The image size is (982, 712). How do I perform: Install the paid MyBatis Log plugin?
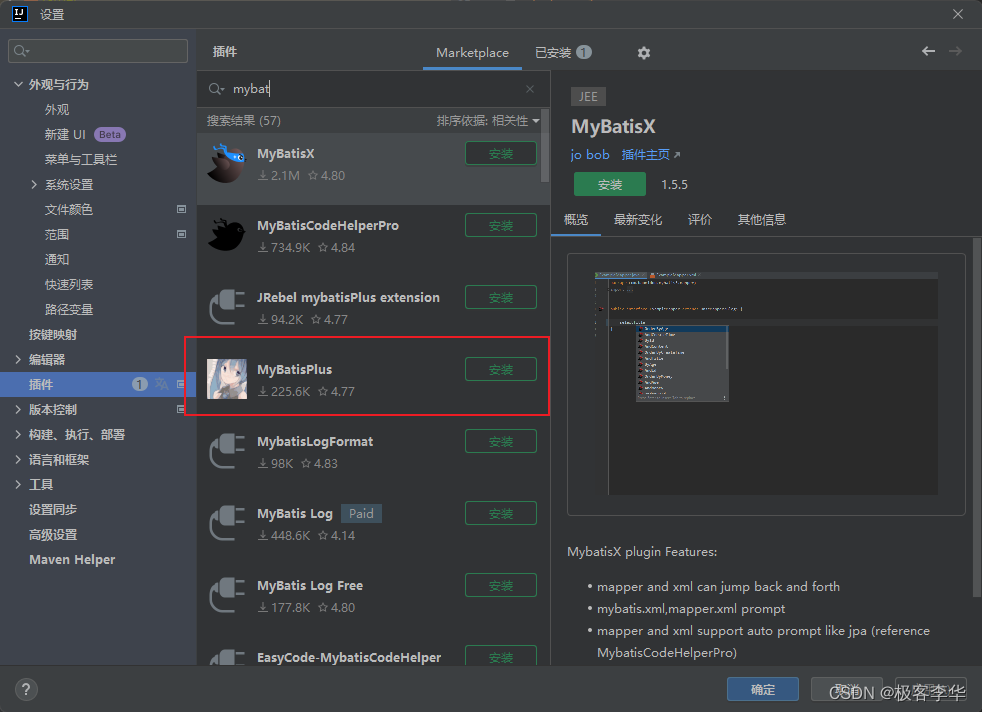click(500, 513)
